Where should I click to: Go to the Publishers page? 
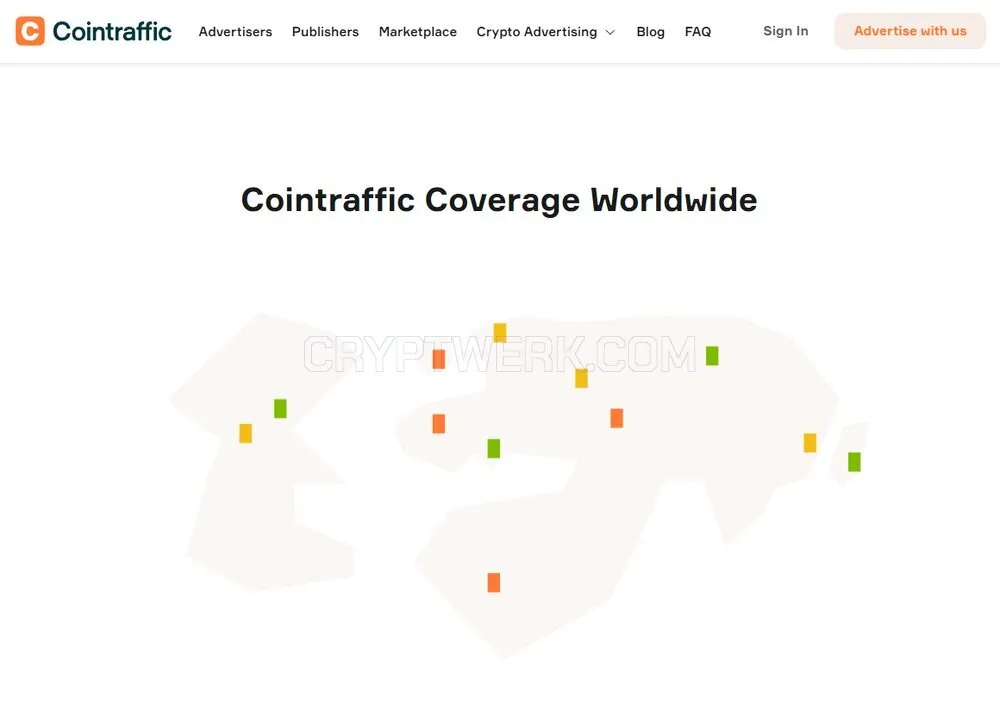click(325, 31)
